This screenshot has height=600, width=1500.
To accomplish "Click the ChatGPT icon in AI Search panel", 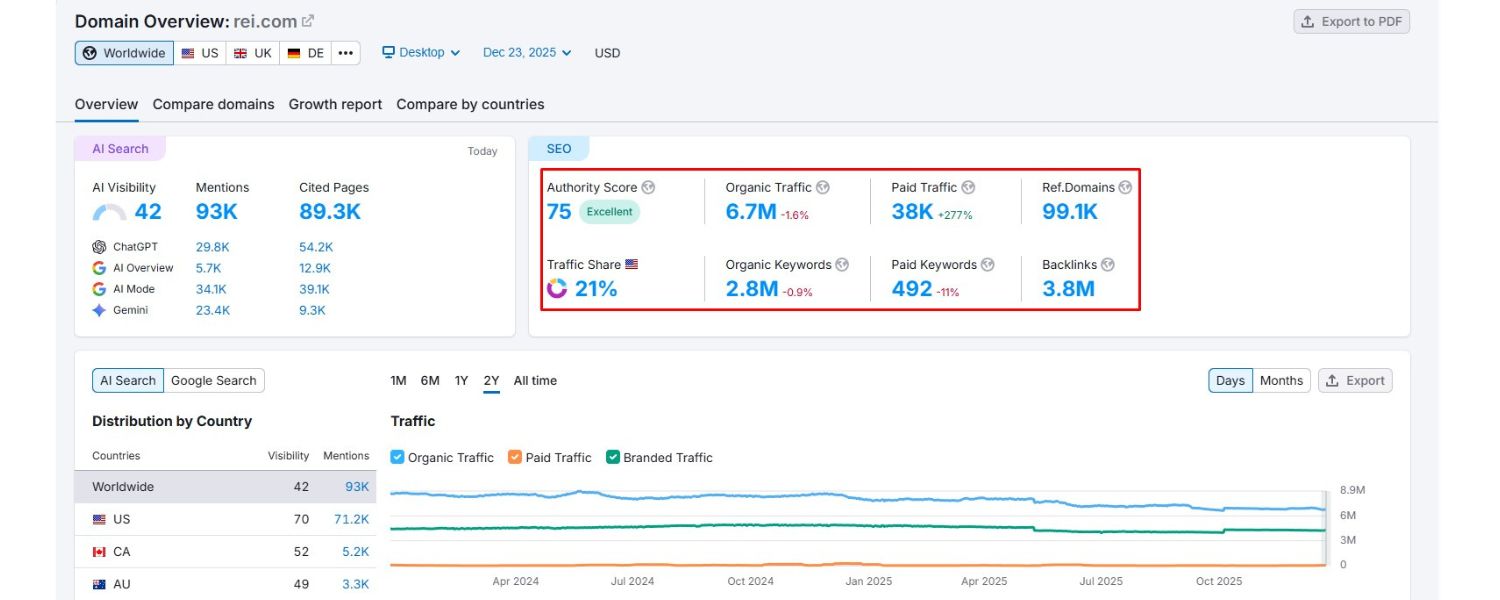I will (100, 246).
